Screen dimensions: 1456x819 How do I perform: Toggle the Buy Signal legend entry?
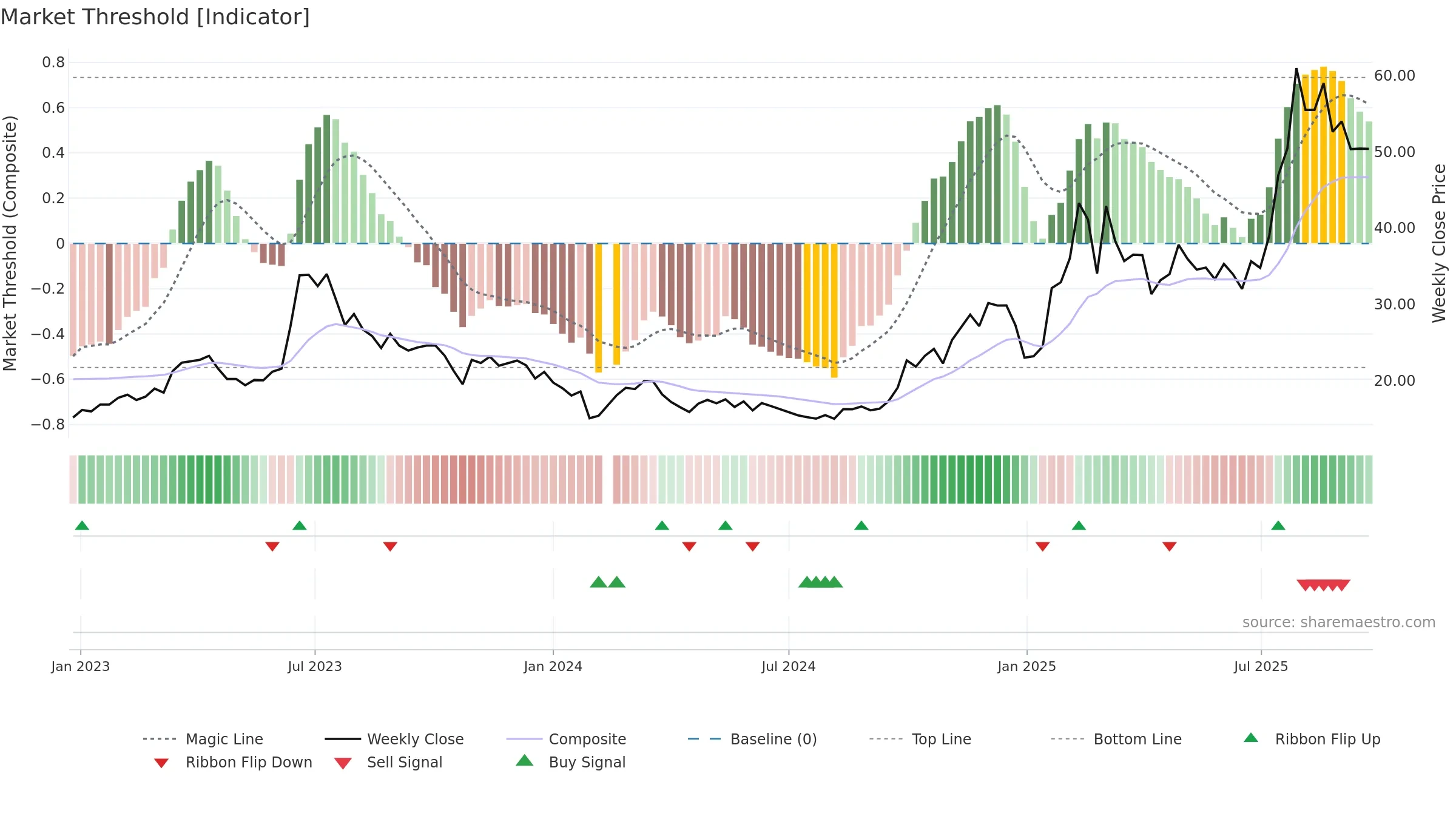[x=570, y=762]
